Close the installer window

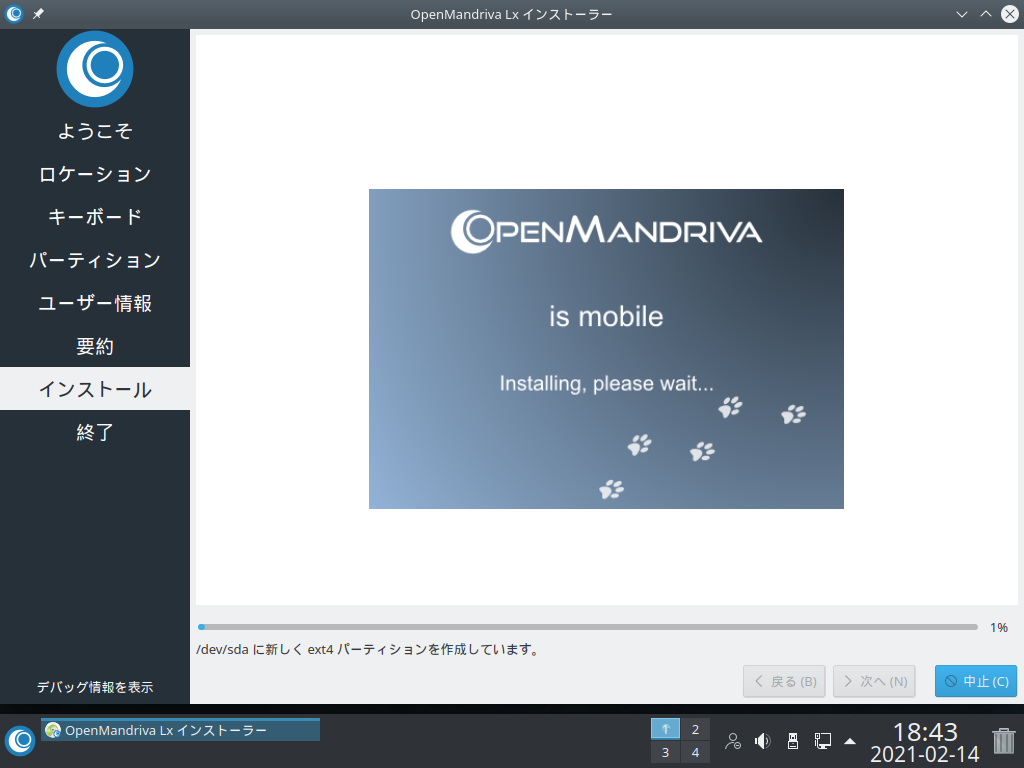tap(1010, 14)
